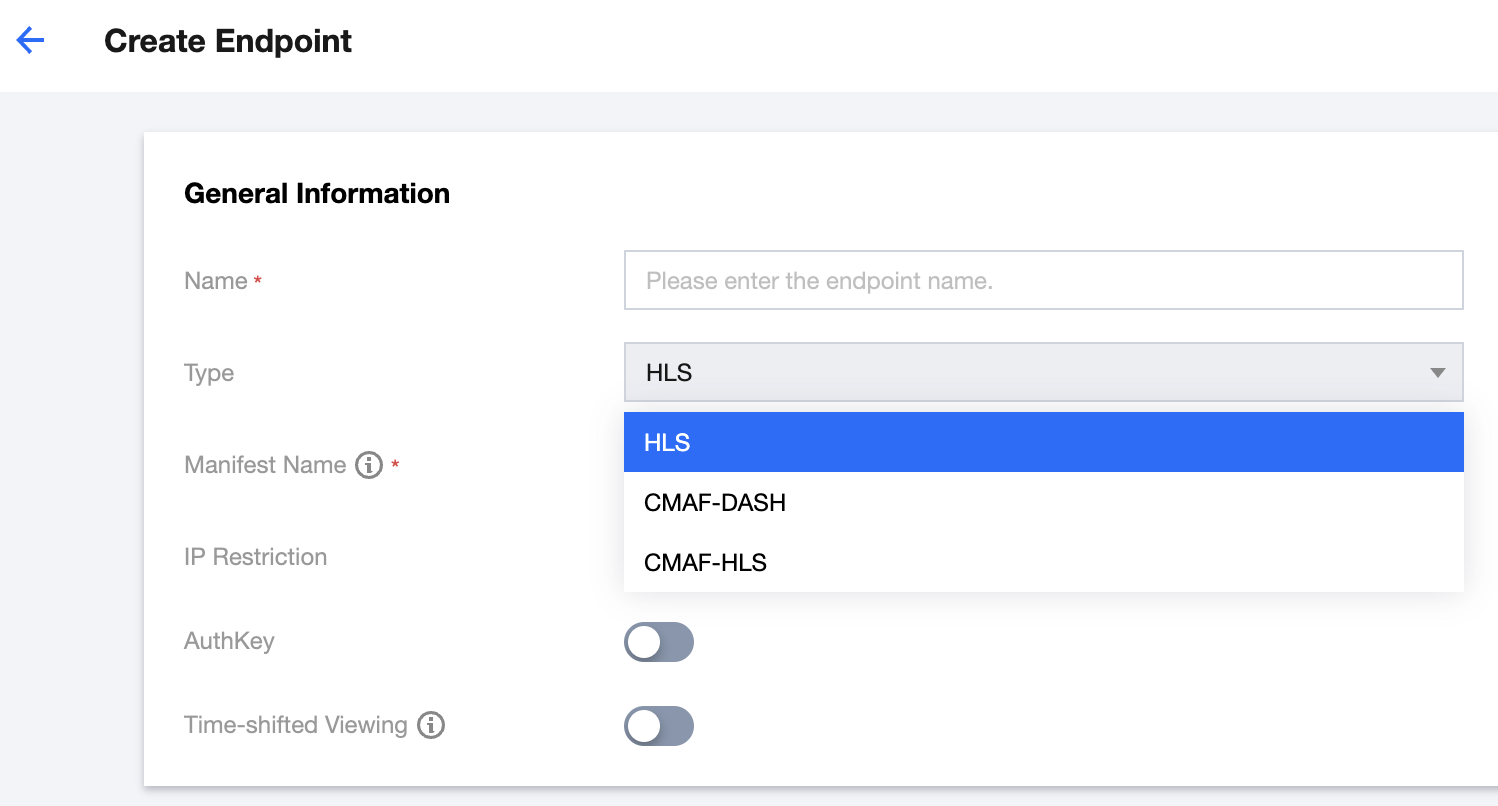Turn on the Time-shifted Viewing switch
Viewport: 1498px width, 806px height.
[658, 726]
